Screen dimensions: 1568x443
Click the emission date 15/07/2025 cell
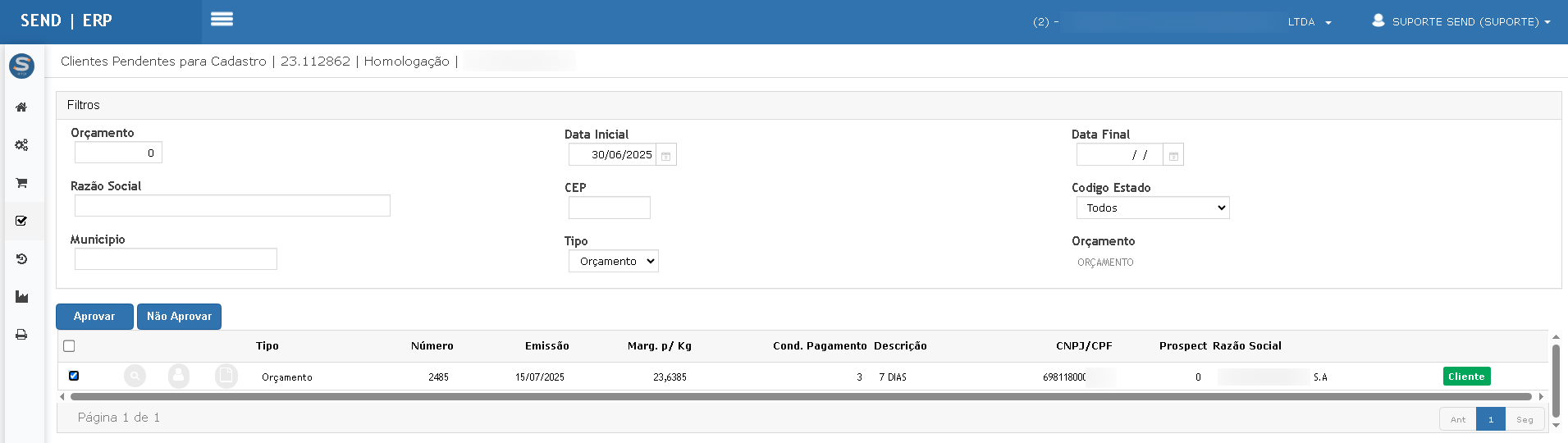[x=540, y=377]
